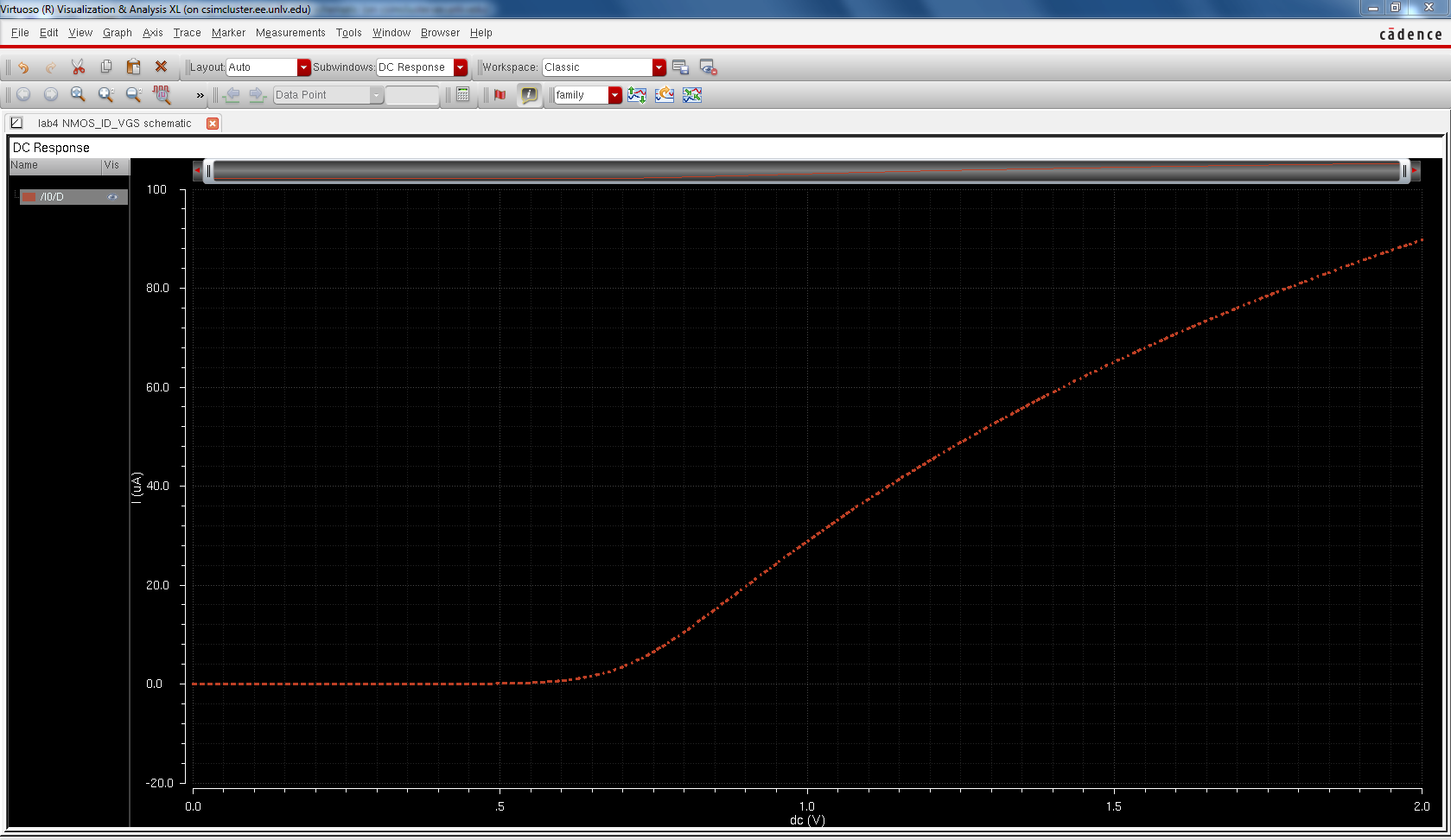Click the Name column header

coord(55,165)
